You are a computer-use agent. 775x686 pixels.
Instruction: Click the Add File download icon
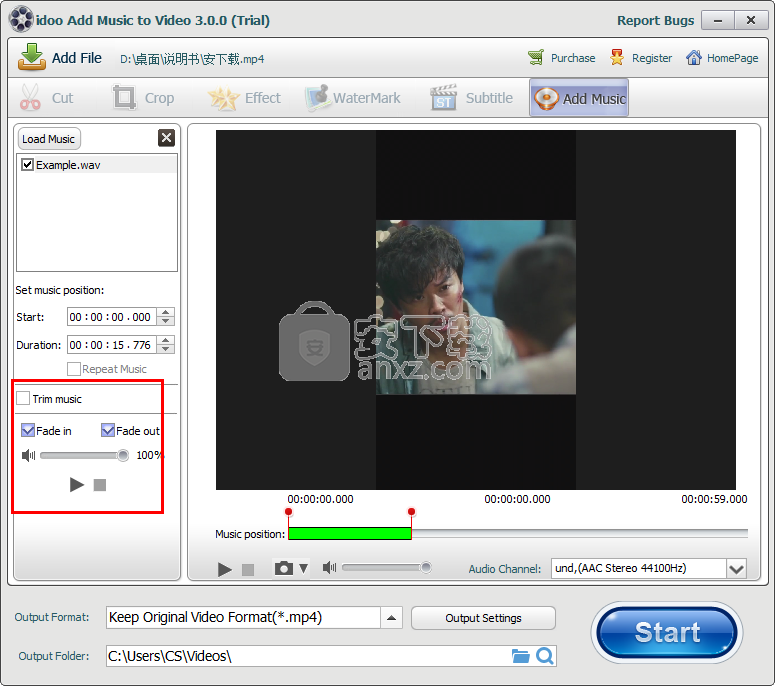[x=32, y=57]
